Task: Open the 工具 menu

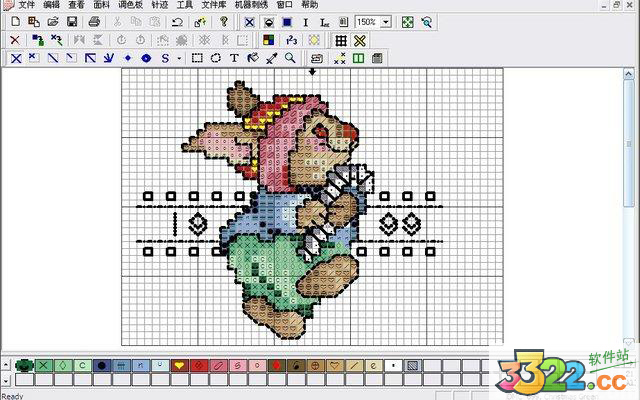Action: pyautogui.click(x=184, y=5)
